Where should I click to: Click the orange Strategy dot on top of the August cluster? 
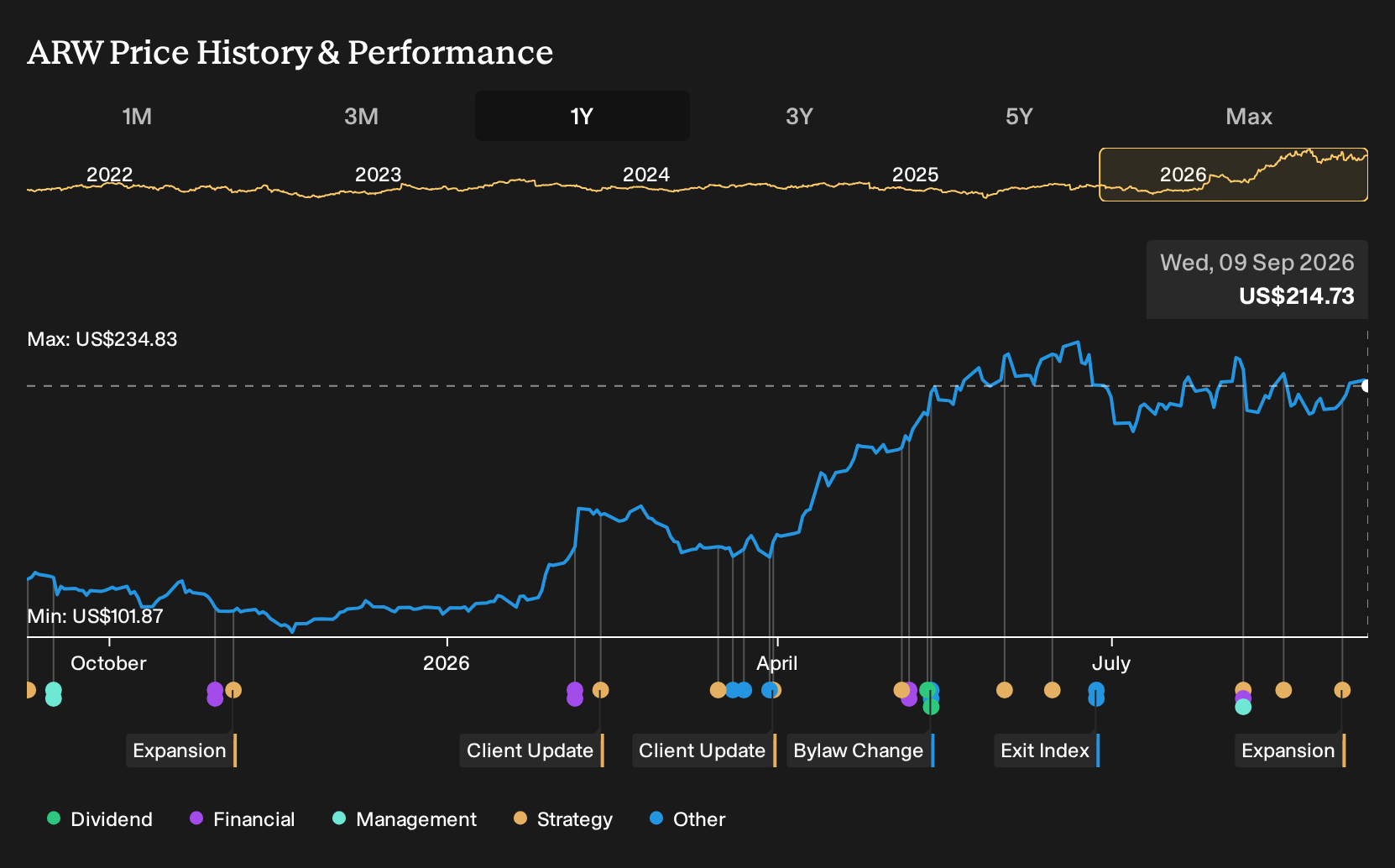[x=1243, y=688]
